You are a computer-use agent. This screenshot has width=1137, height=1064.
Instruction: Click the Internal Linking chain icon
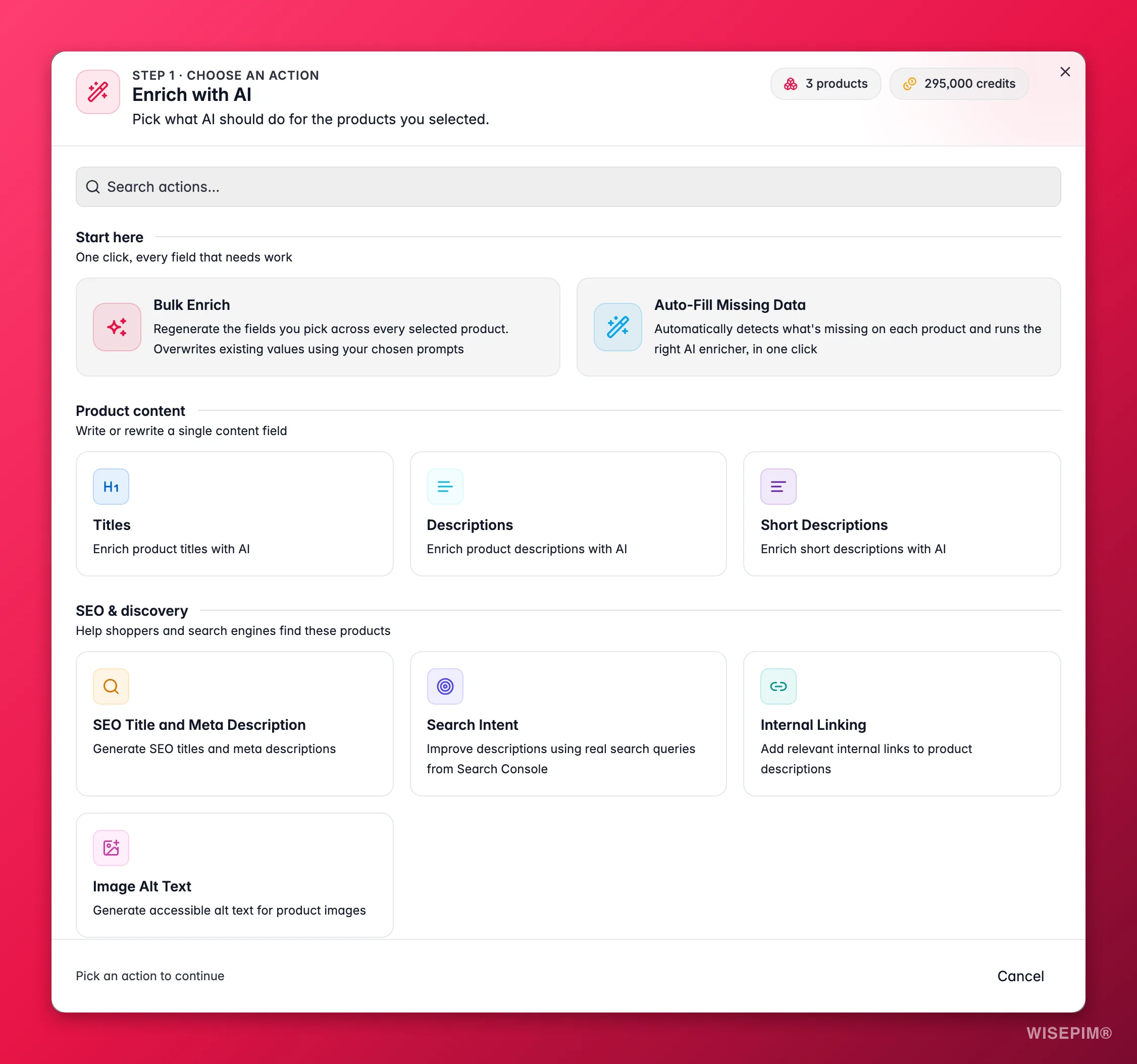(779, 686)
